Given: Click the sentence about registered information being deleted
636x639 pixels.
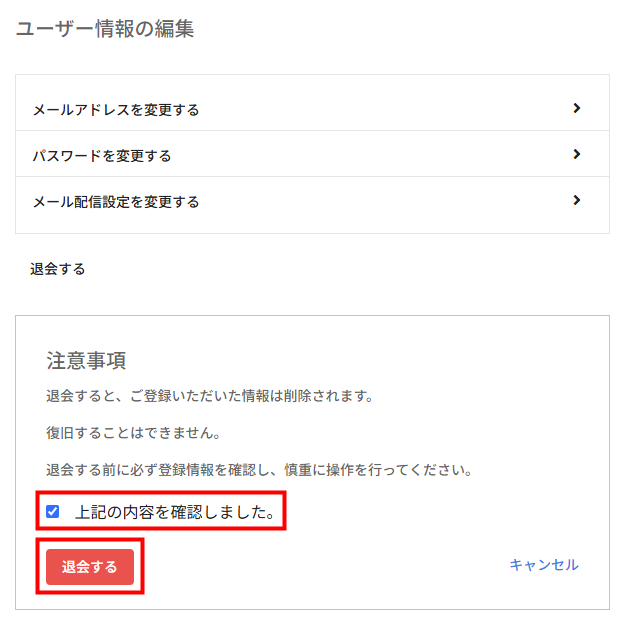Looking at the screenshot, I should coord(209,396).
